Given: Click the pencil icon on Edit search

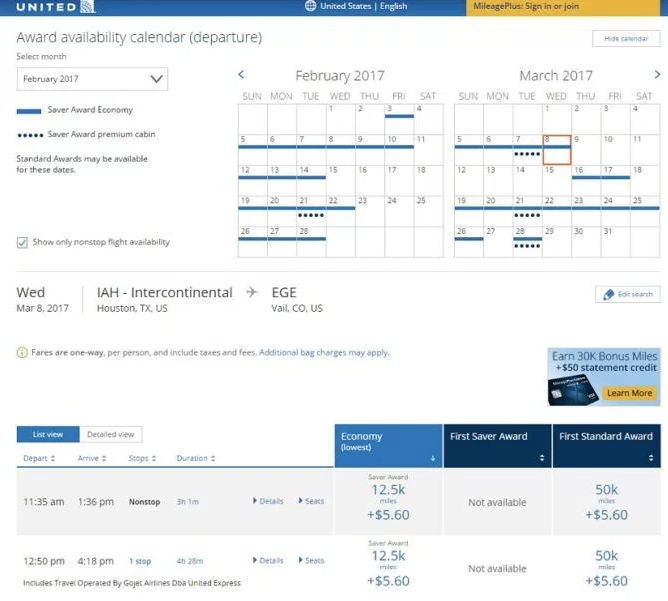Looking at the screenshot, I should pos(608,294).
